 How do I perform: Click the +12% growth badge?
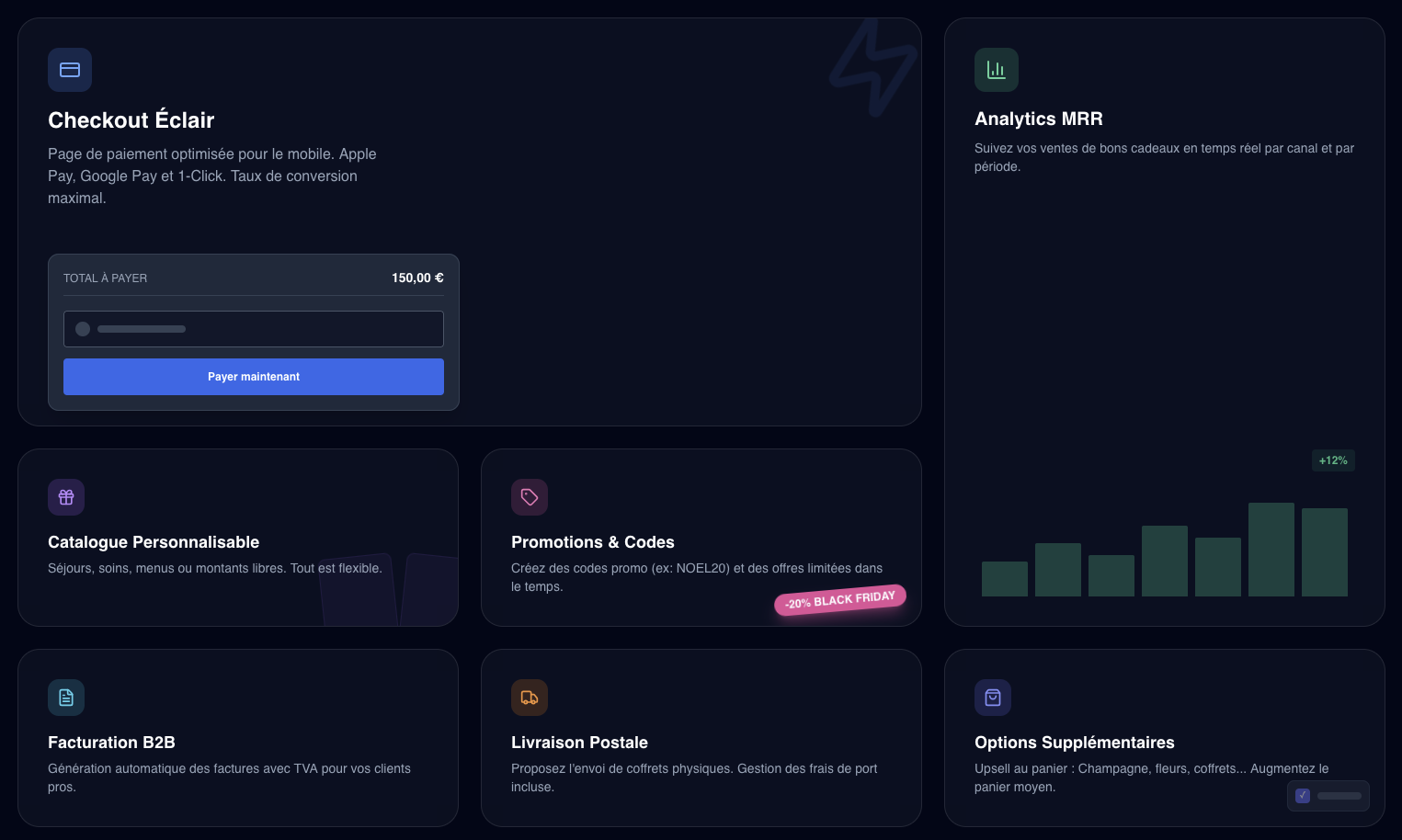pos(1333,460)
